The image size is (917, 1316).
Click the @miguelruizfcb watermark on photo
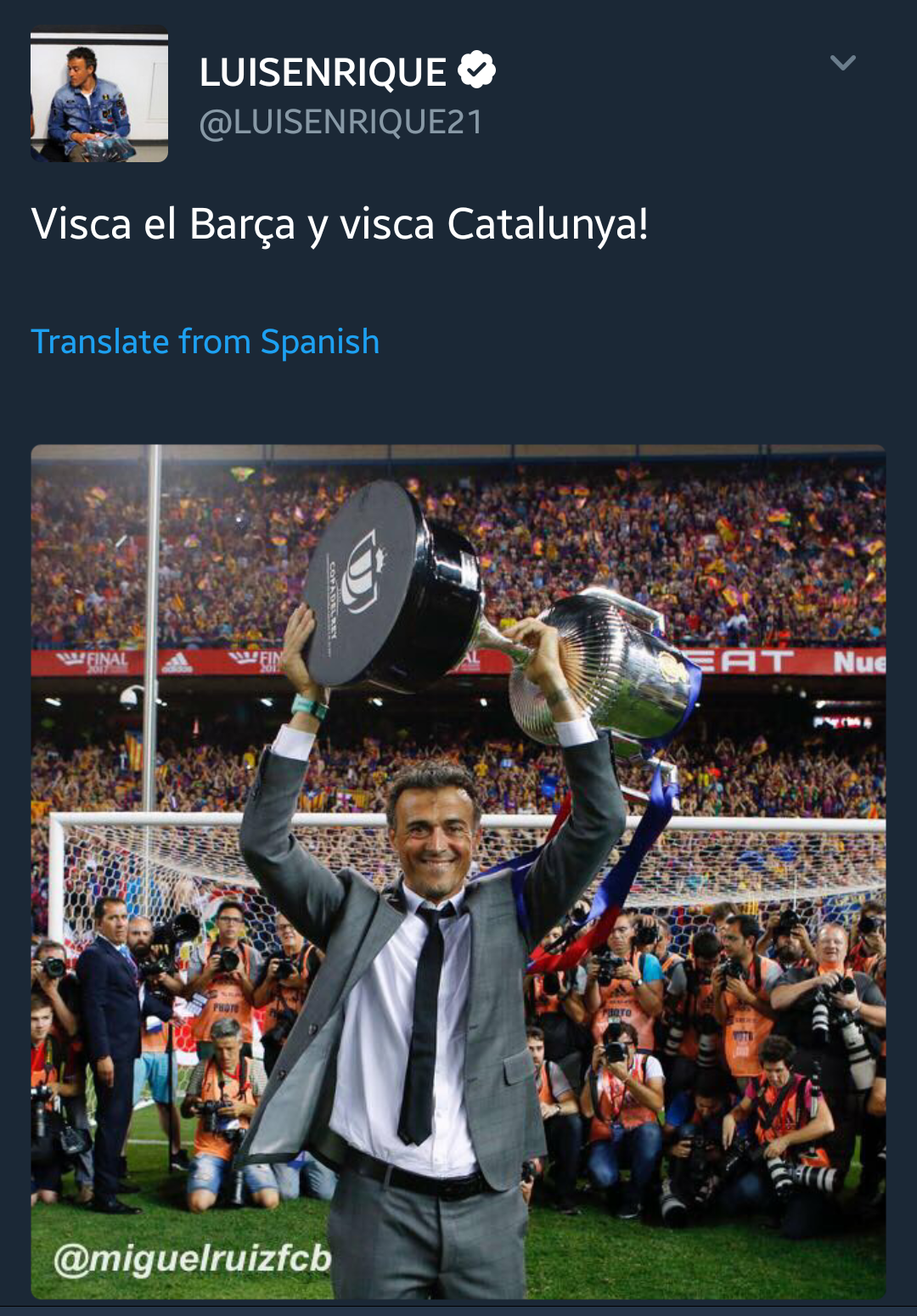[x=192, y=1258]
